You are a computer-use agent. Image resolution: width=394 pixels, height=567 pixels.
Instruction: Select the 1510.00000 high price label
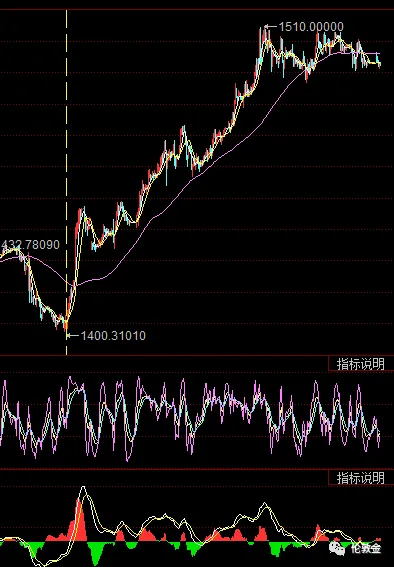coord(311,26)
